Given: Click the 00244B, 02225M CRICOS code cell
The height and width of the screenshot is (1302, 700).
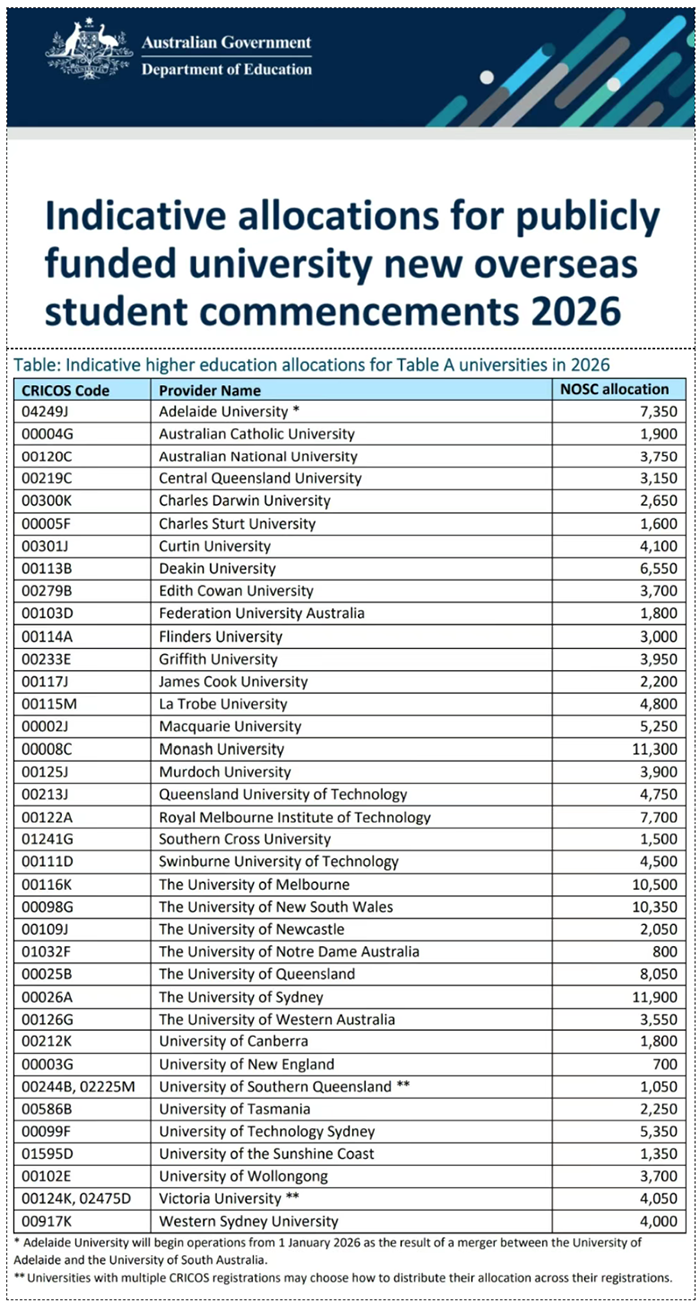Looking at the screenshot, I should (x=80, y=1087).
